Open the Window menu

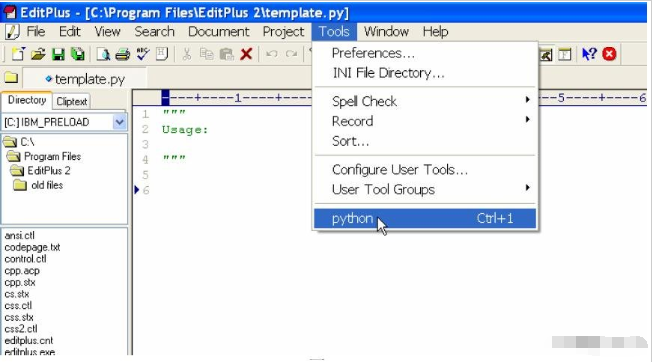click(386, 32)
